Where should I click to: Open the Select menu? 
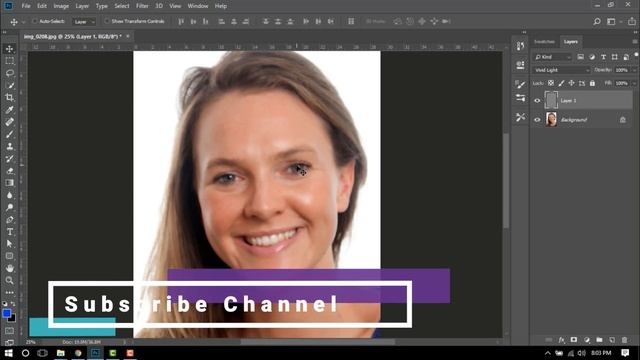pyautogui.click(x=122, y=6)
